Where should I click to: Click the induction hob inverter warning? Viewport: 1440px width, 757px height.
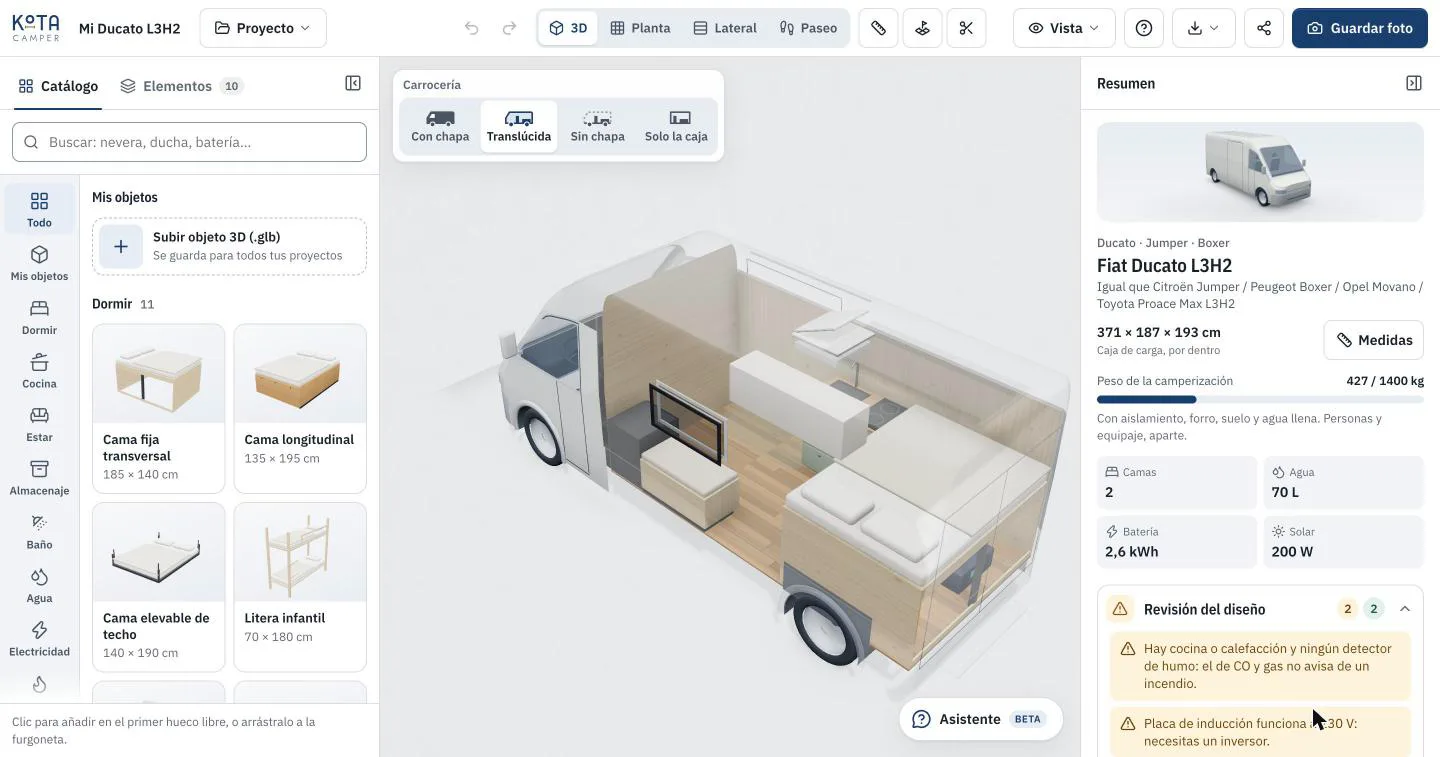1260,732
